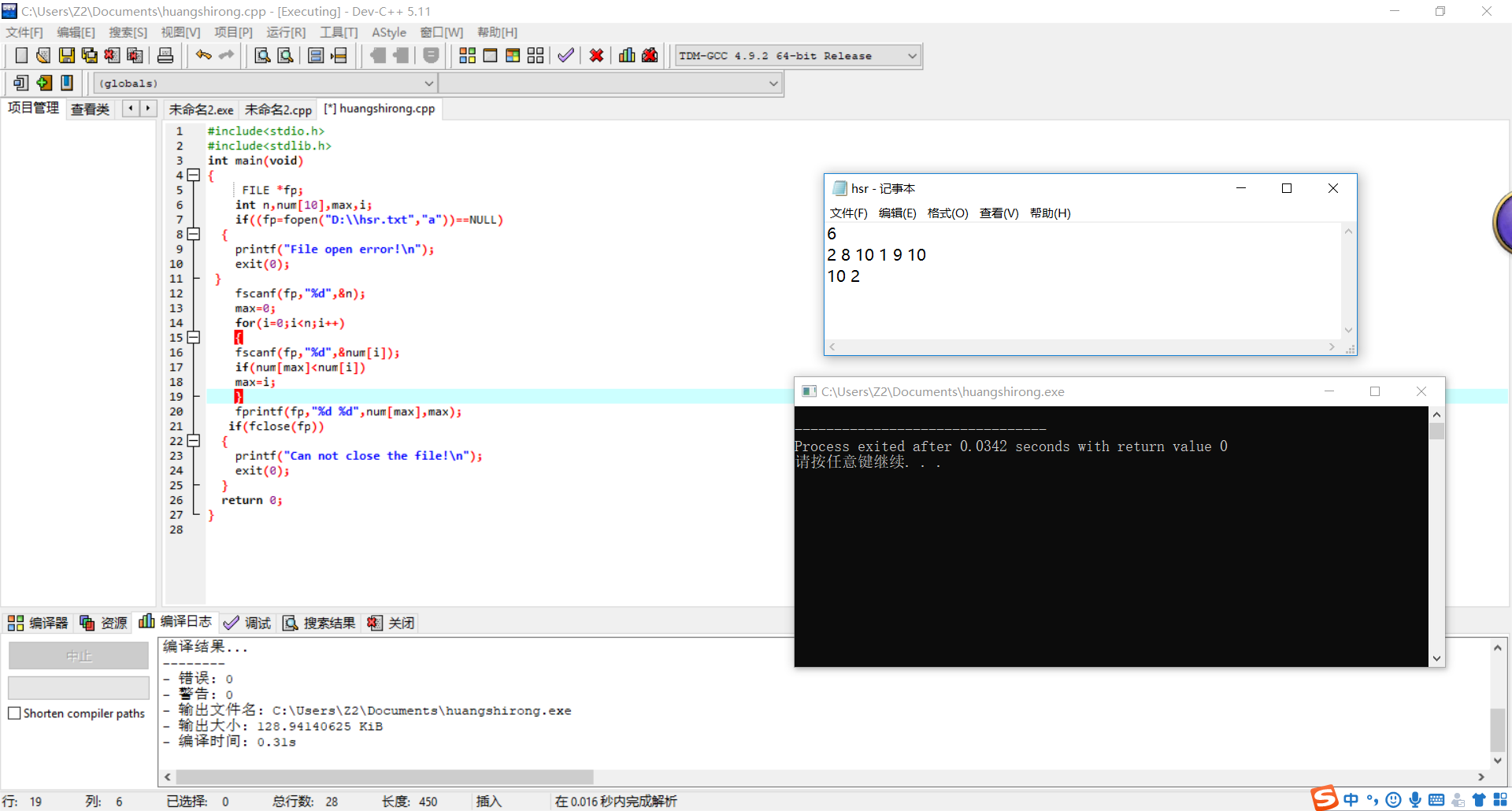This screenshot has width=1512, height=811.
Task: Click the Sogou input method S logo
Action: point(1325,798)
